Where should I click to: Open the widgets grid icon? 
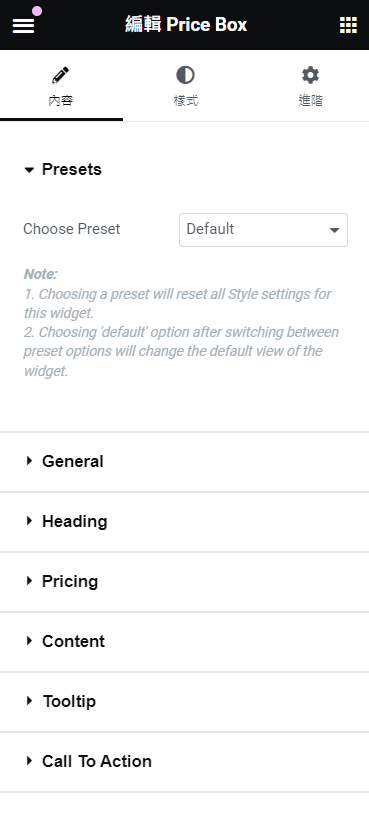pyautogui.click(x=348, y=25)
